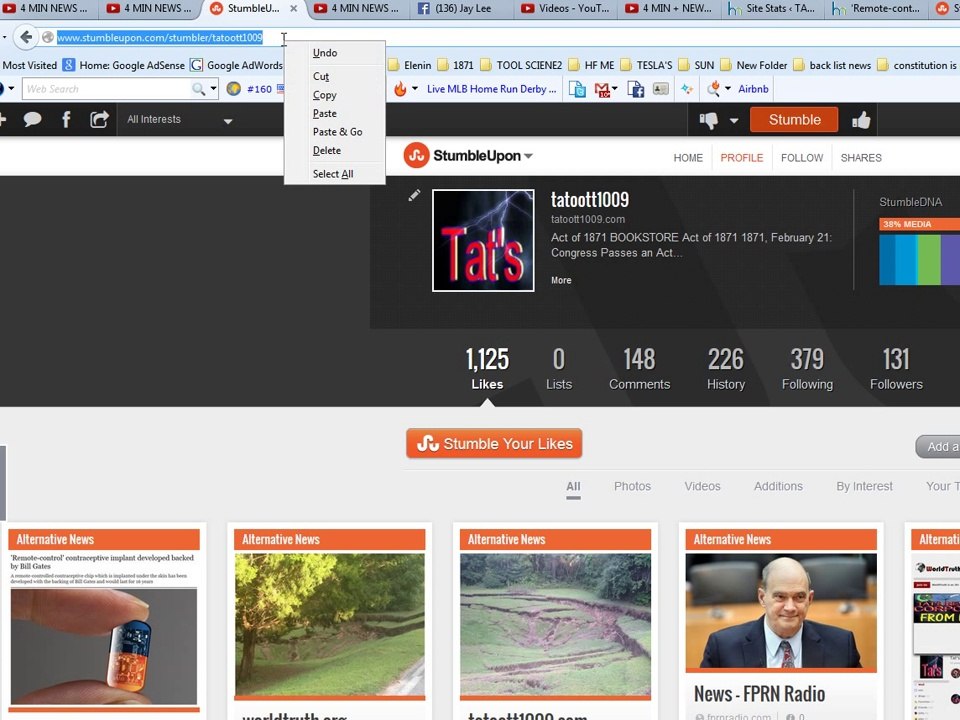Screen dimensions: 960x720
Task: Open the FOLLOW nav link
Action: pyautogui.click(x=802, y=158)
